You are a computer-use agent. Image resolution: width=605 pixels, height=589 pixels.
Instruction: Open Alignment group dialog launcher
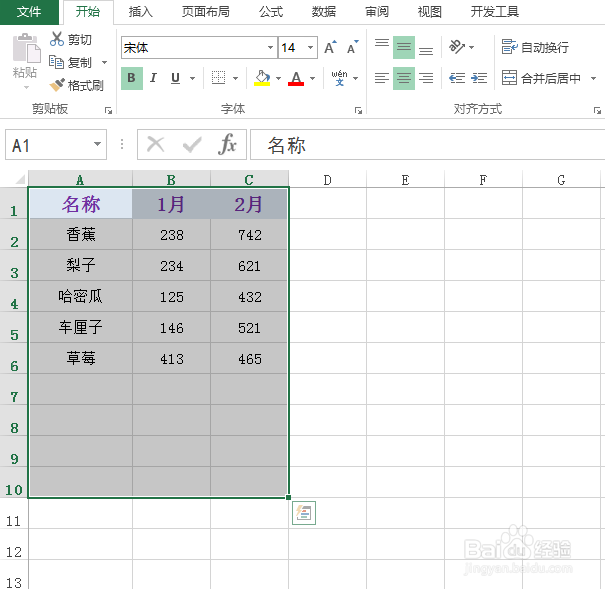(x=597, y=111)
